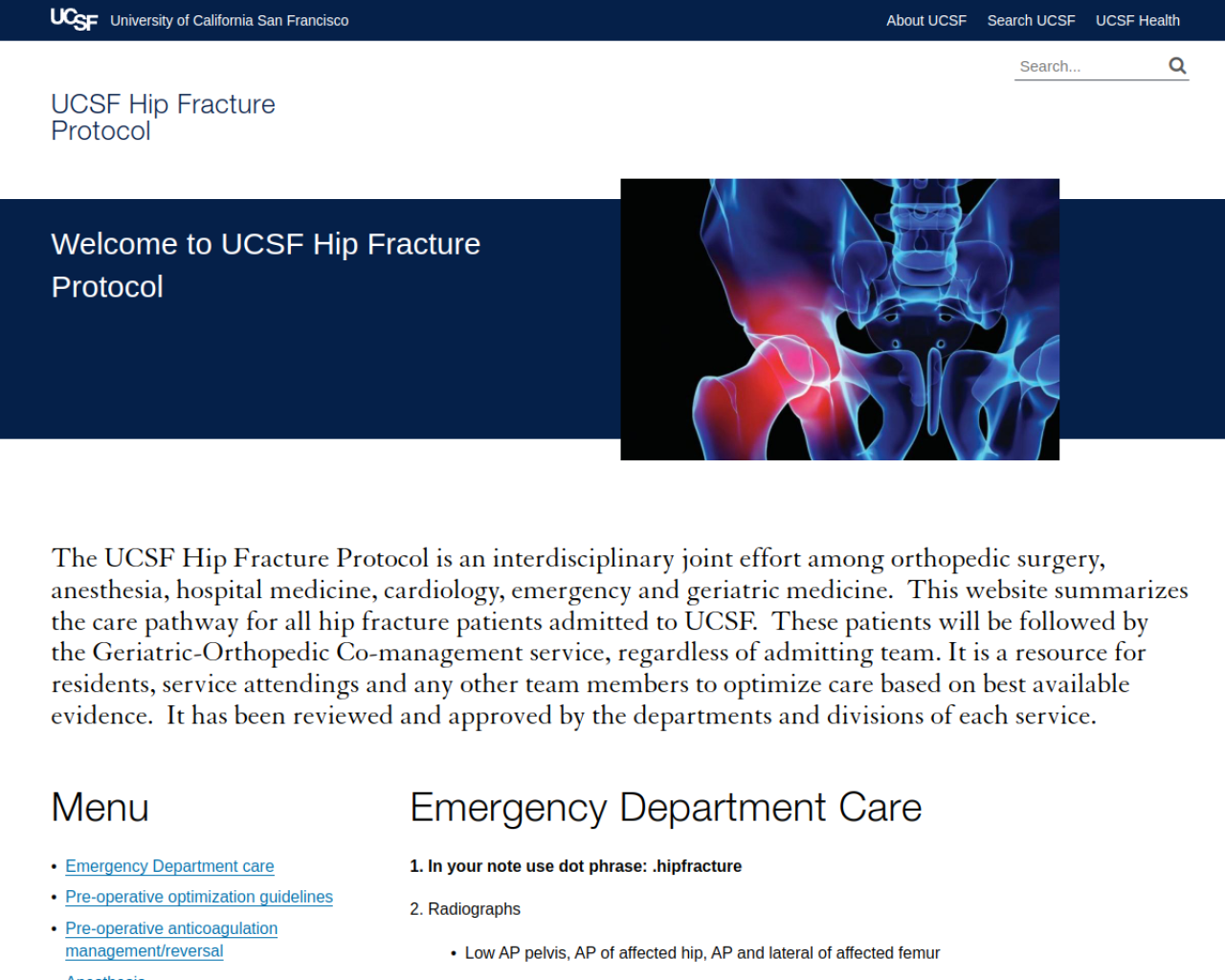Click the hip x-ray banner image
Viewport: 1225px width, 980px height.
point(839,319)
